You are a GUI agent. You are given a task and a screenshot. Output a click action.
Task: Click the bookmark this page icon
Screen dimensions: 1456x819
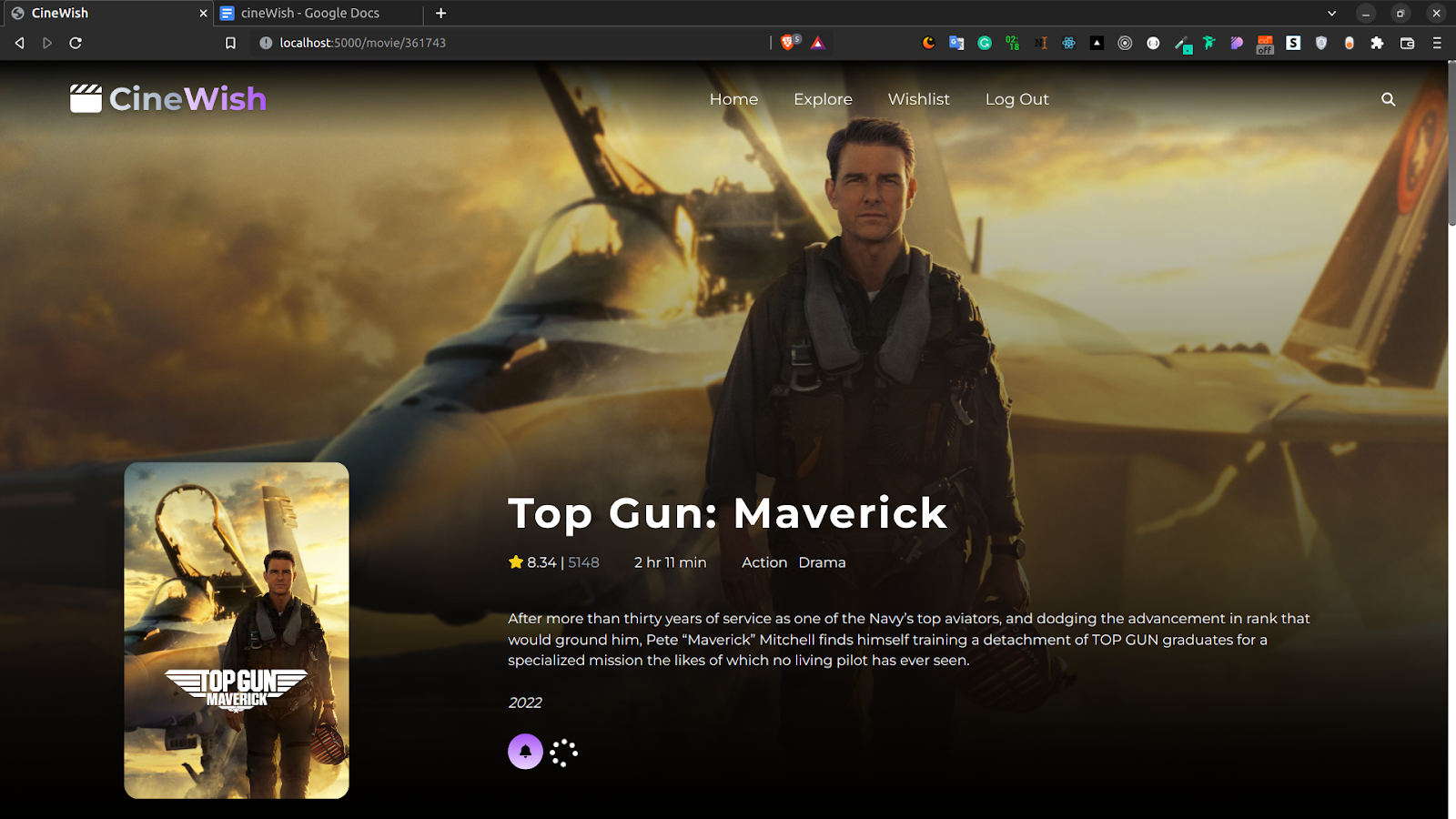point(230,43)
